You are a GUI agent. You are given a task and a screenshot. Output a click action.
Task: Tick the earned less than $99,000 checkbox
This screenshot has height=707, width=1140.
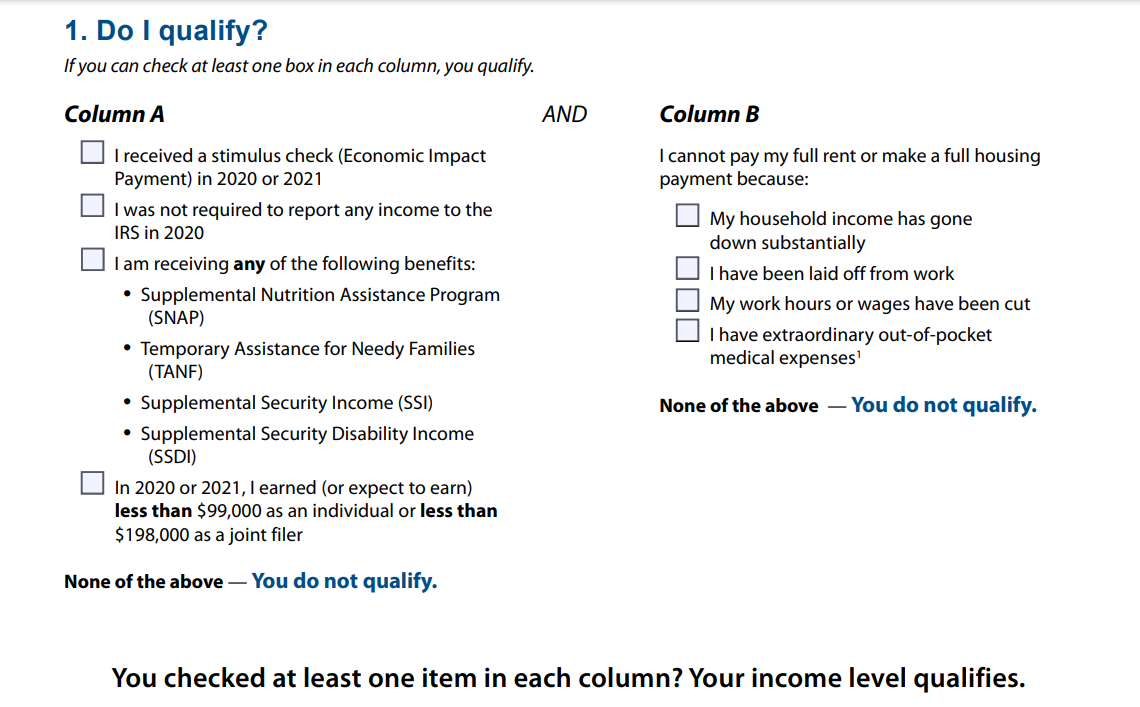click(x=92, y=483)
